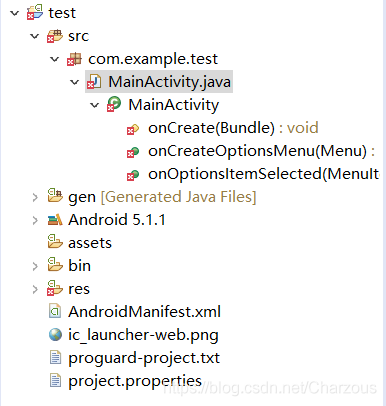Click the onCreate method icon
386x406 pixels.
[133, 128]
